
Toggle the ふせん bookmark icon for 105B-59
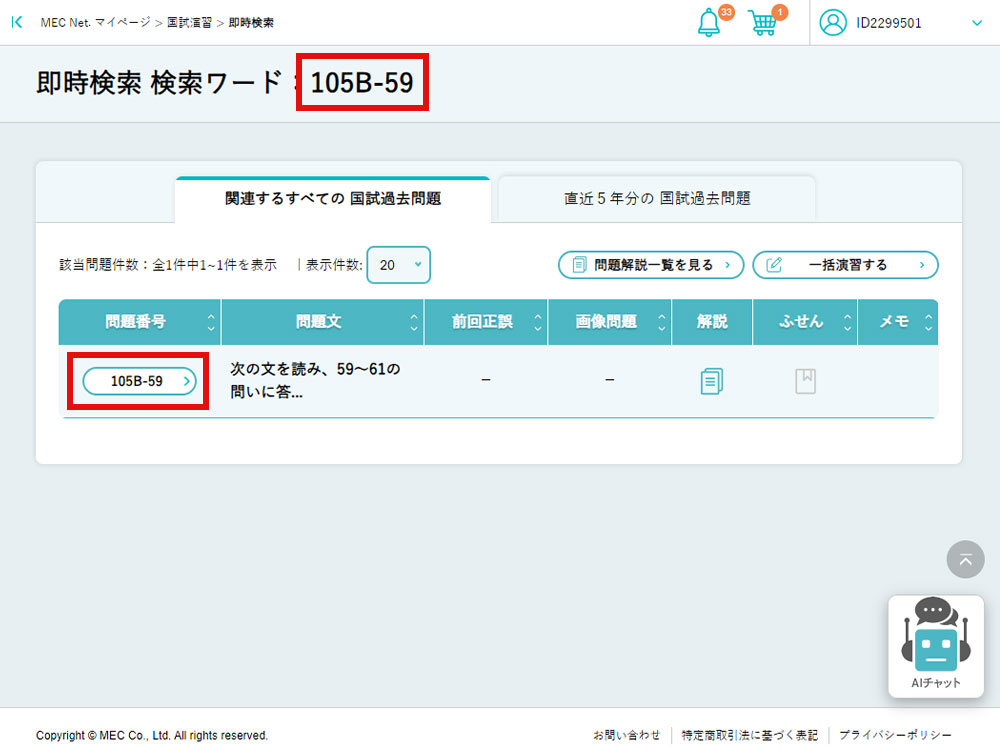click(805, 381)
